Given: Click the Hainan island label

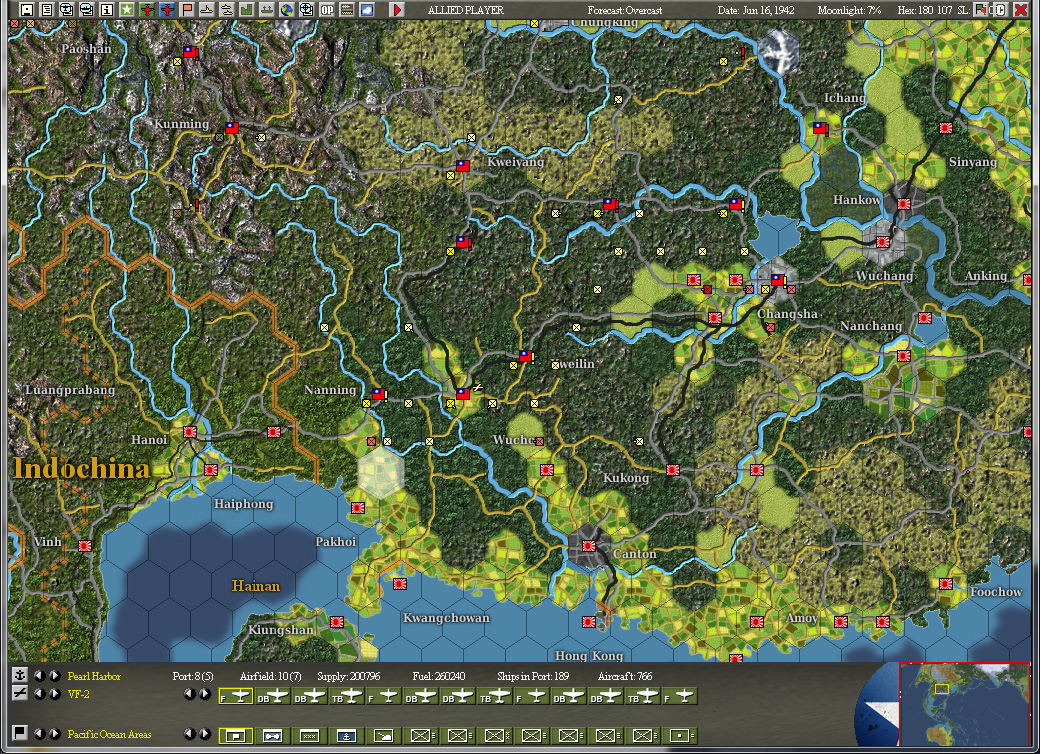Looking at the screenshot, I should (x=256, y=586).
